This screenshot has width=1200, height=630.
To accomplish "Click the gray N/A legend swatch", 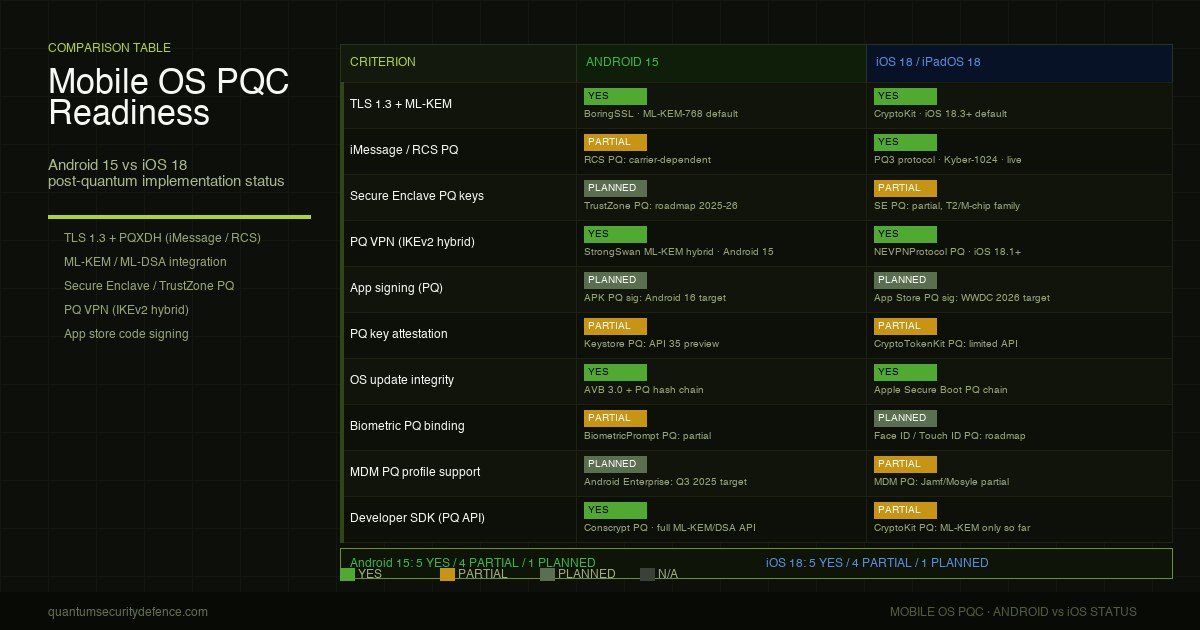I will pos(647,574).
